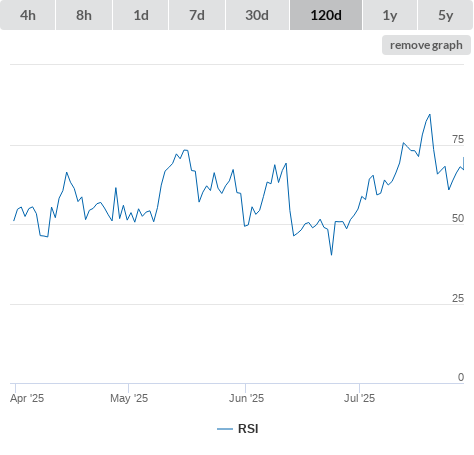This screenshot has height=455, width=474.
Task: Click the Jul '25 axis tick label
Action: click(x=359, y=398)
